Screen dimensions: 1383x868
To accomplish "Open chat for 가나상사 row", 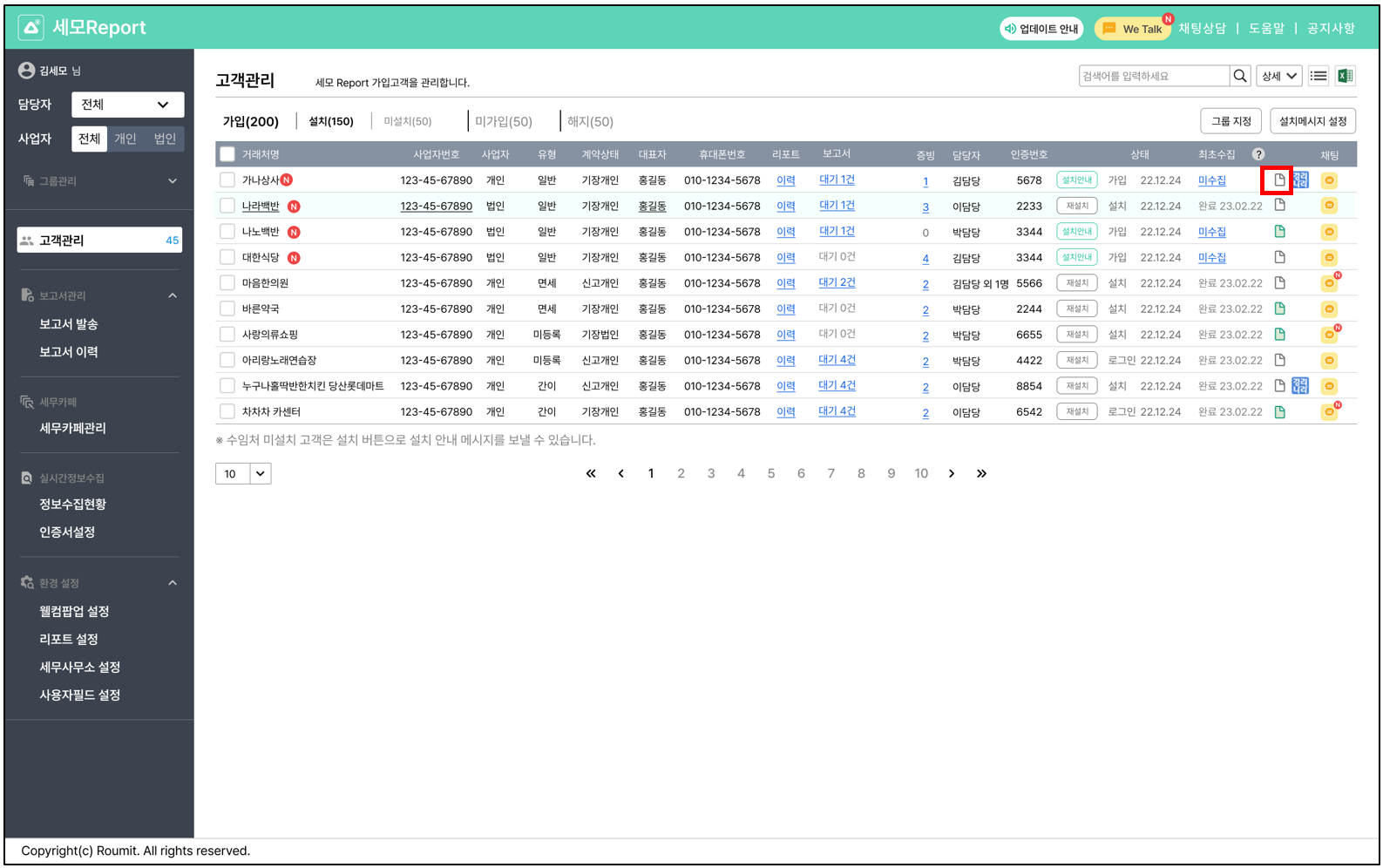I will point(1329,180).
